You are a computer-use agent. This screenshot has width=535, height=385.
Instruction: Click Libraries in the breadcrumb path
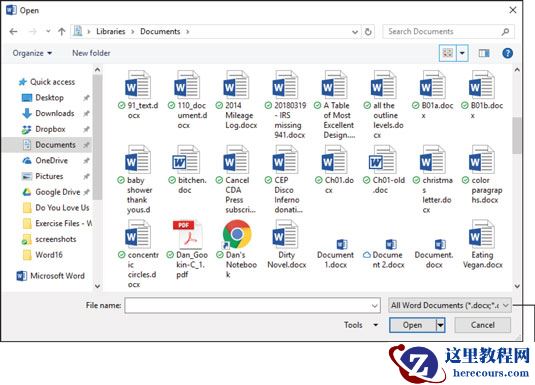pyautogui.click(x=111, y=31)
